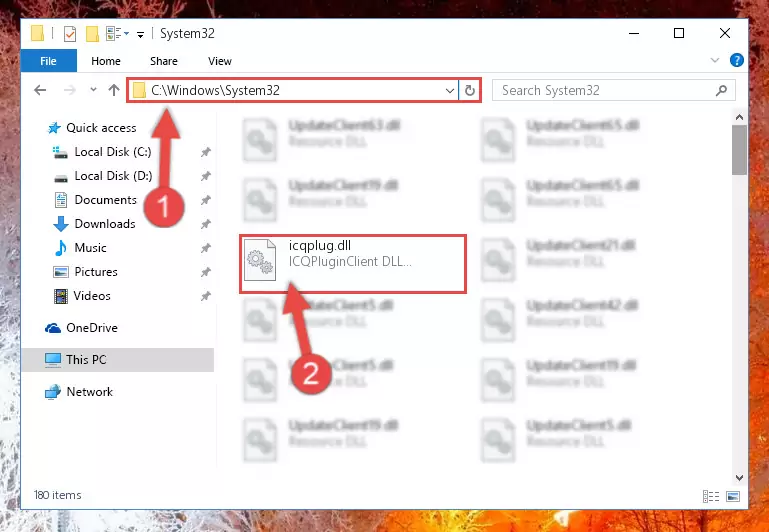Click the pin icon beside Local Disk (D:)
This screenshot has width=769, height=532.
206,176
